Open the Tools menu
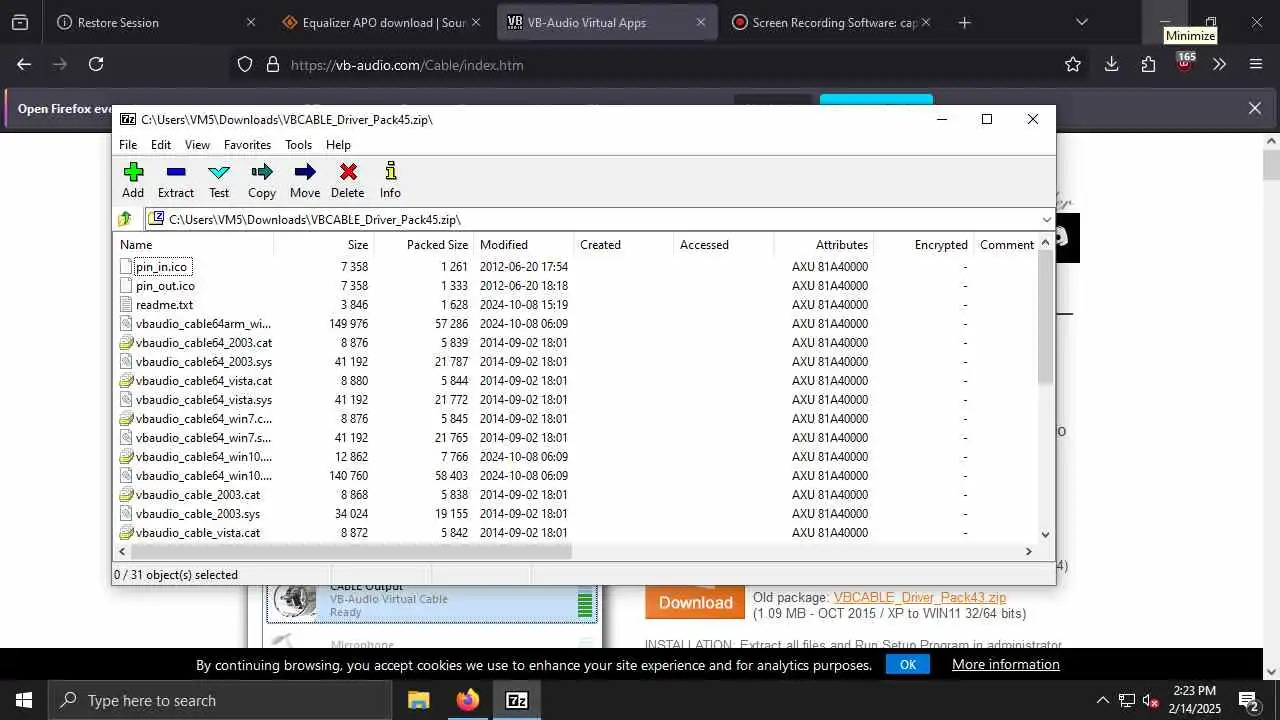The image size is (1280, 720). point(299,144)
